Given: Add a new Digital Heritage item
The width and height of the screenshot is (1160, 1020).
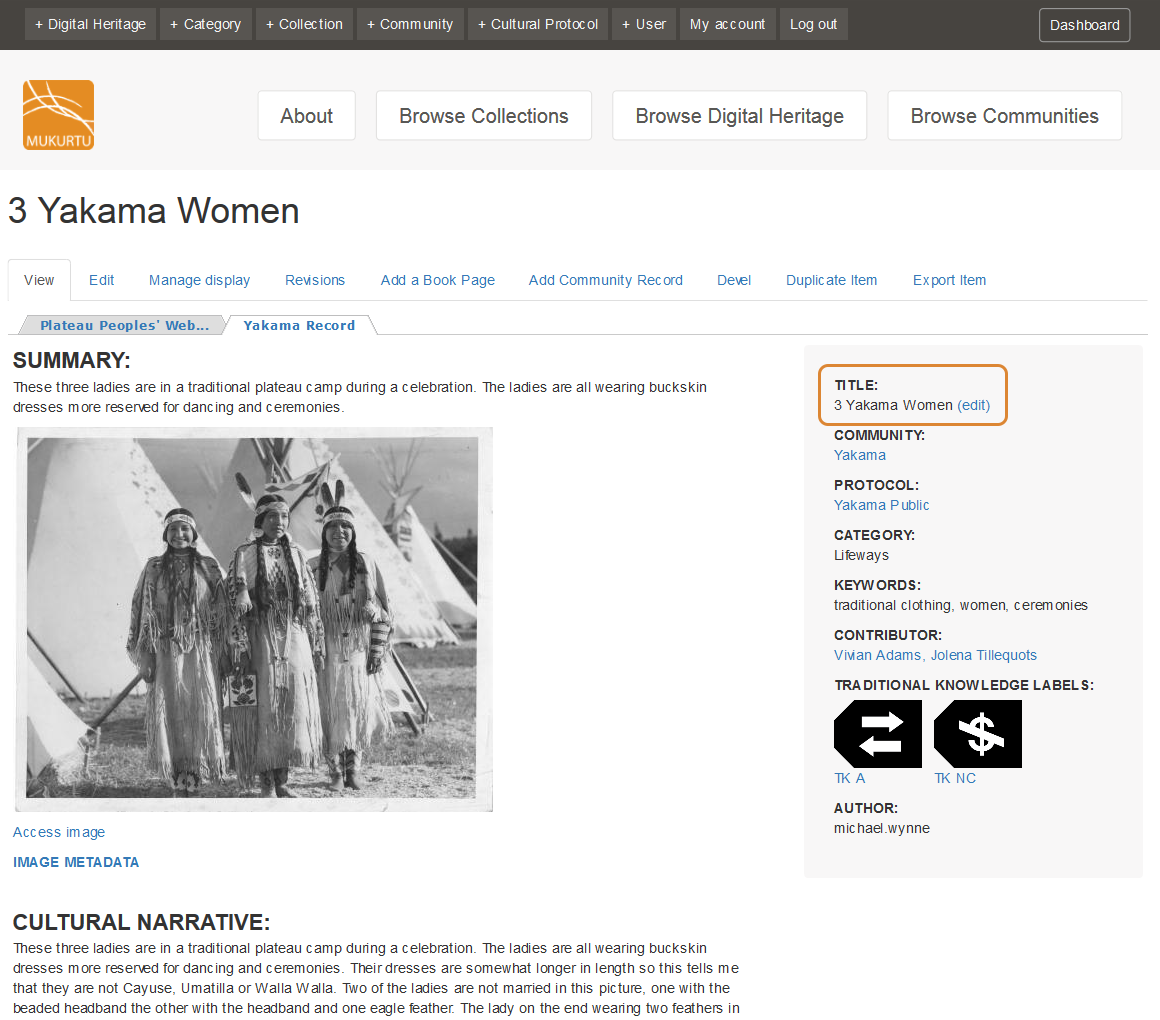Looking at the screenshot, I should point(90,24).
